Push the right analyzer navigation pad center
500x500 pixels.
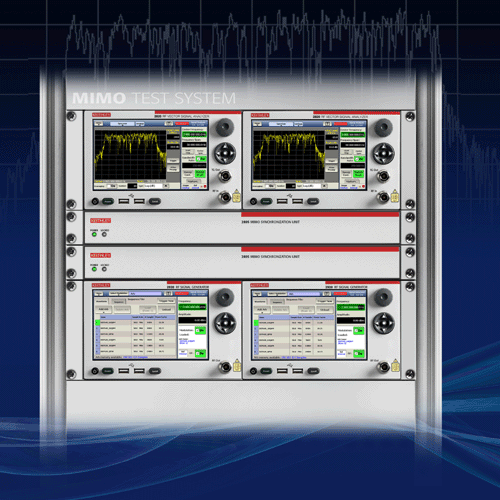pos(384,153)
